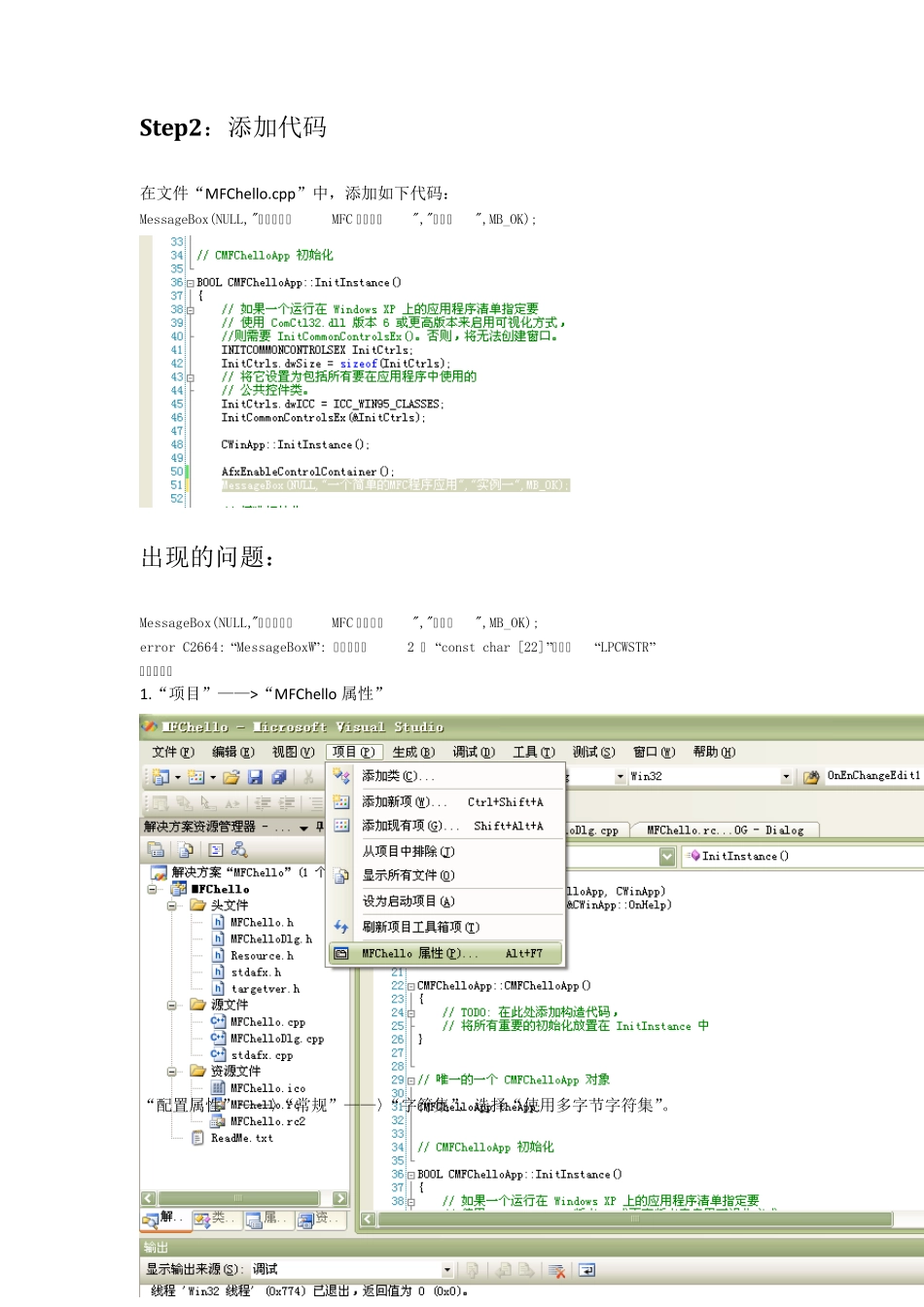Open the green scope dropdown arrow in editor
Viewport: 924px width, 1307px height.
(x=667, y=857)
